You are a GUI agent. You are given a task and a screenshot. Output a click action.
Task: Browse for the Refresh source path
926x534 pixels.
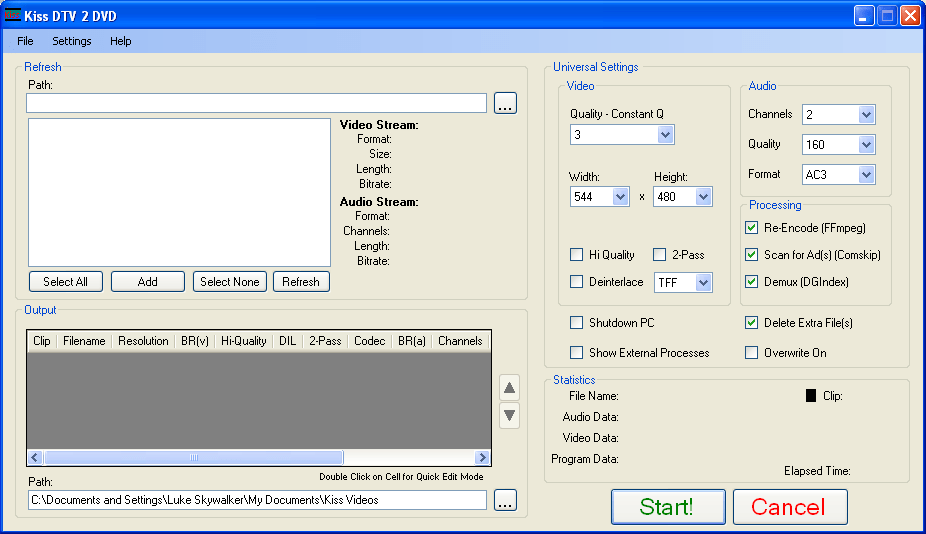tap(505, 103)
